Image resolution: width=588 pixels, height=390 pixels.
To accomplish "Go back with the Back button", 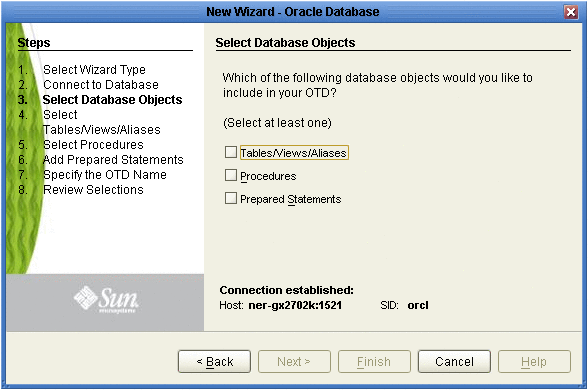I will click(x=214, y=362).
